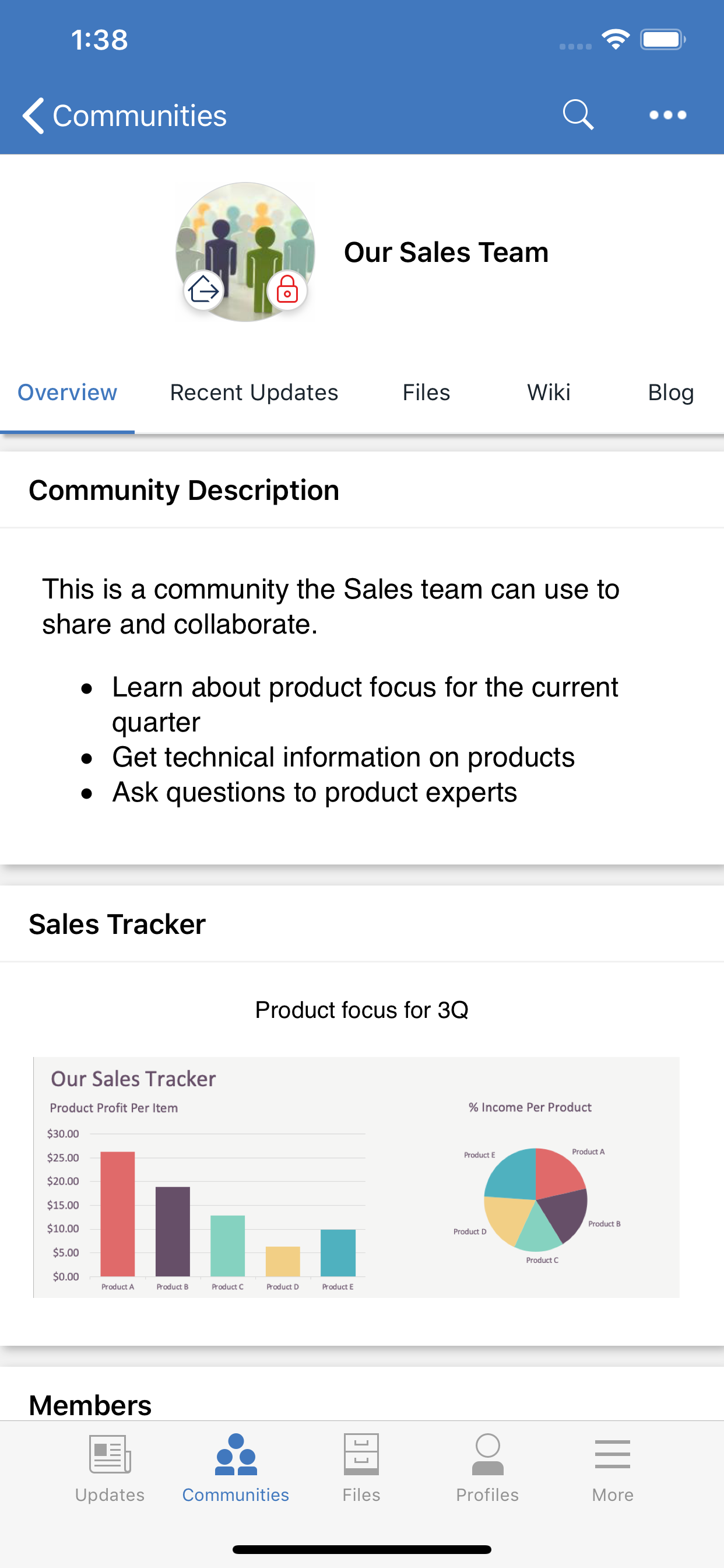724x1568 pixels.
Task: Go back to Communities list
Action: pyautogui.click(x=125, y=116)
